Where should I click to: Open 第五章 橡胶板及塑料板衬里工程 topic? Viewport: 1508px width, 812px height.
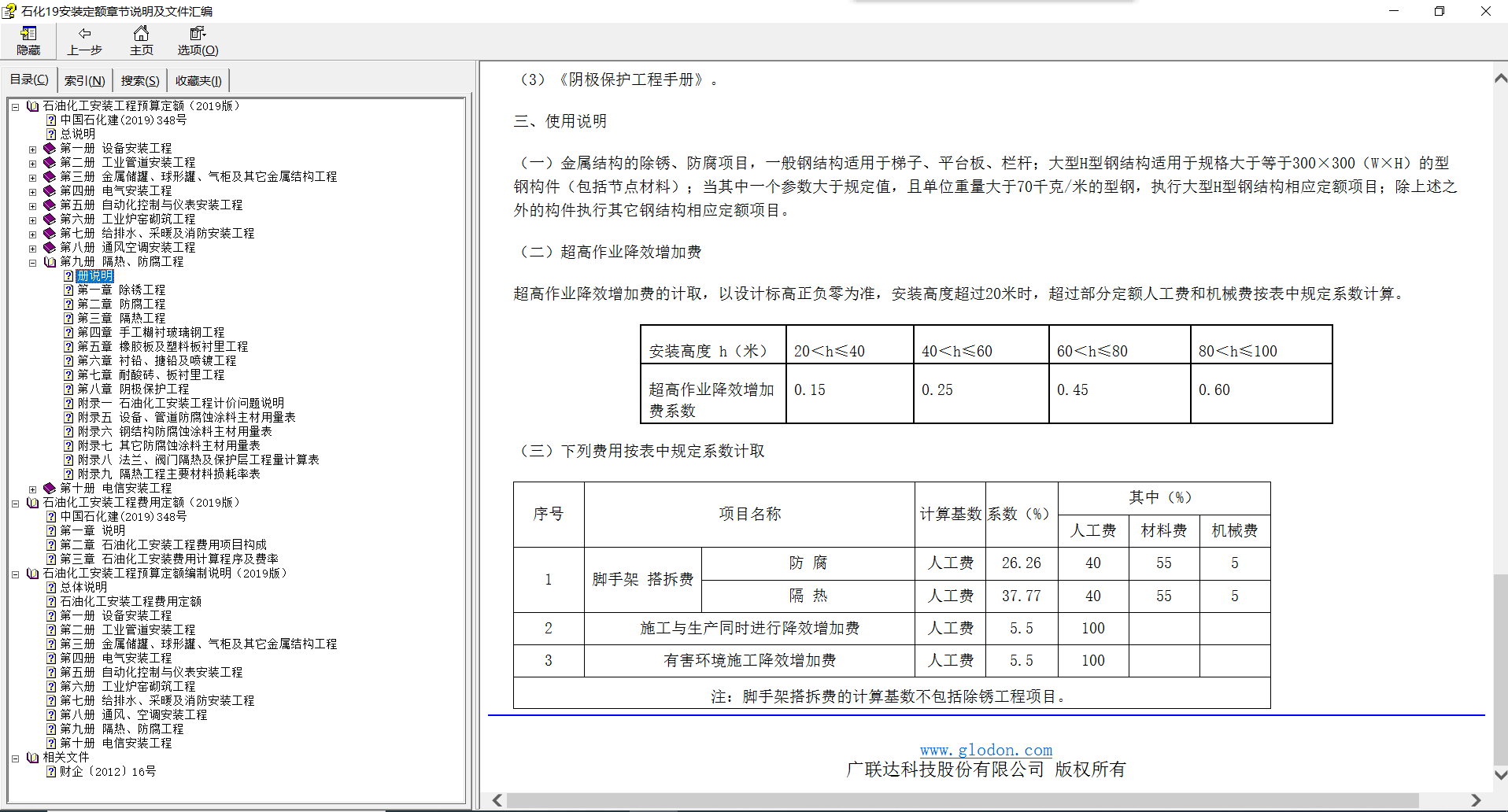coord(162,346)
